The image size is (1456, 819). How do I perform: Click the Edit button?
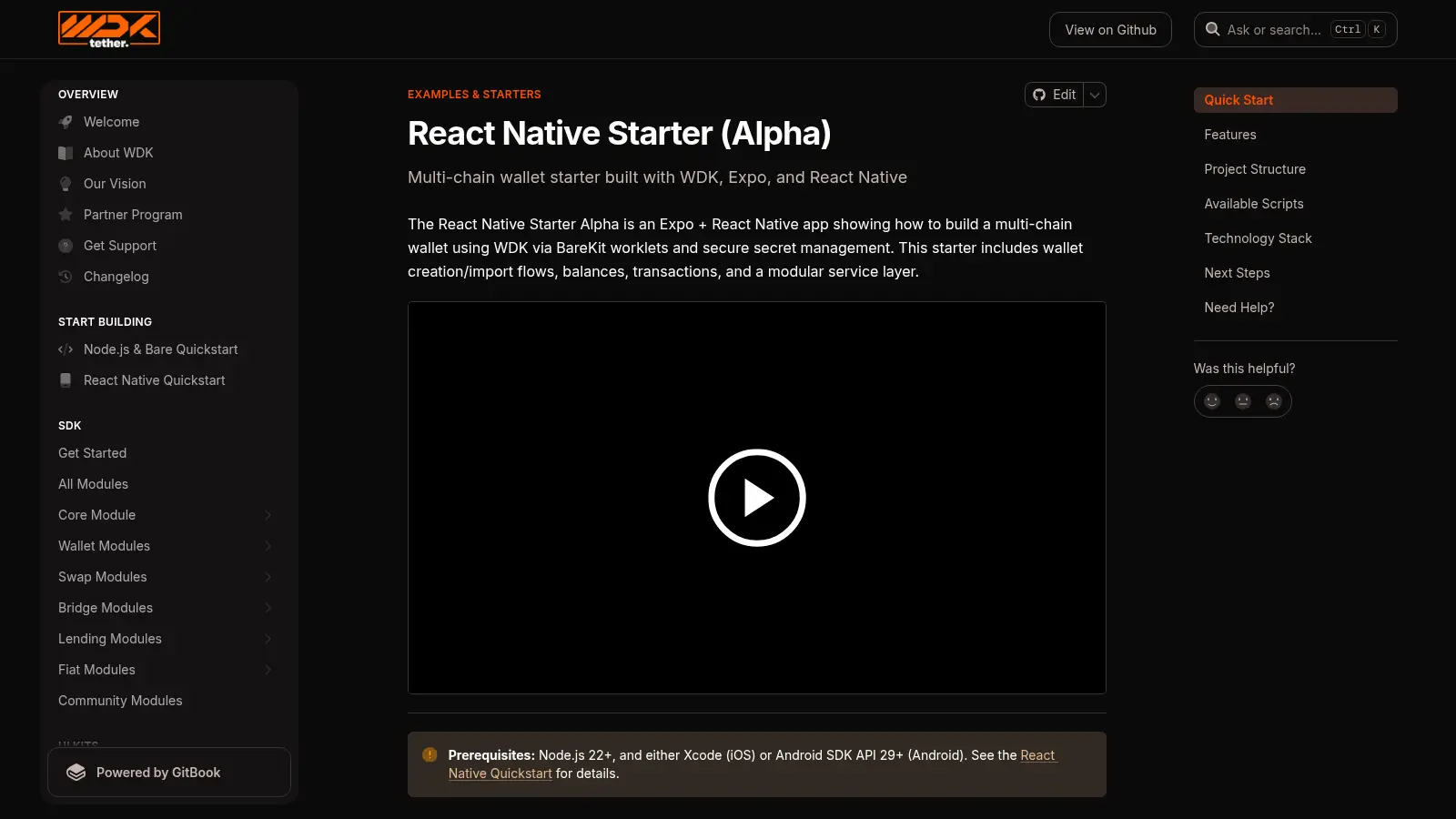tap(1055, 95)
